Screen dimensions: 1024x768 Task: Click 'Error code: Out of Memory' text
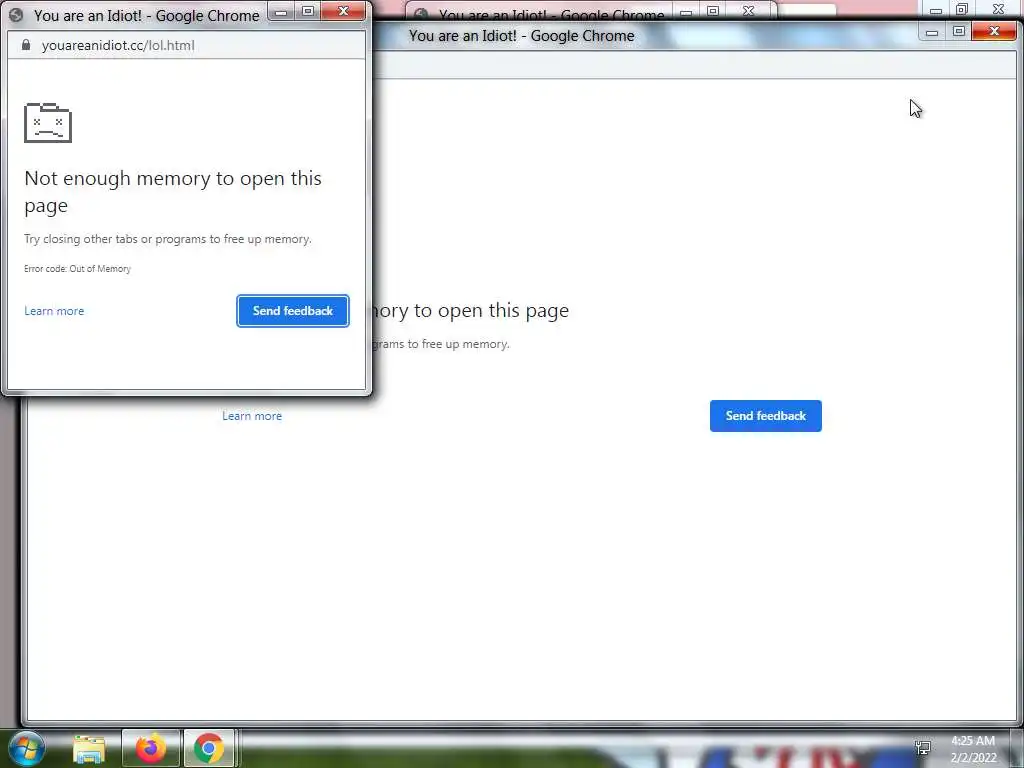click(x=77, y=268)
